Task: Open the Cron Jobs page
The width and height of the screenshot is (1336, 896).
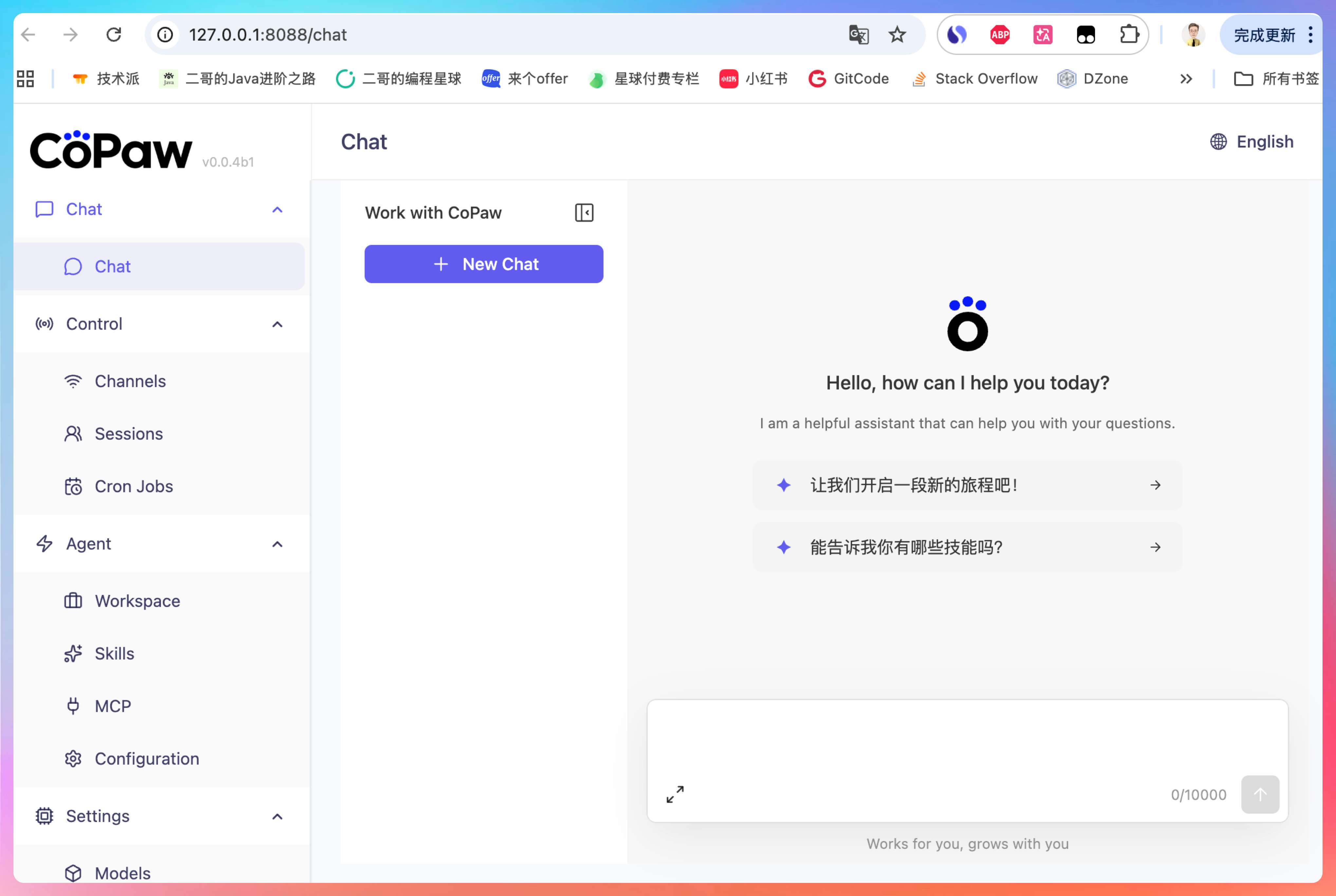Action: click(134, 486)
